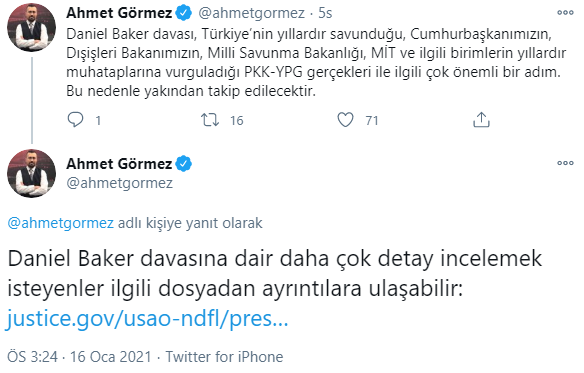This screenshot has width=584, height=373.
Task: Open the first tweet's three-dot more menu
Action: [565, 13]
